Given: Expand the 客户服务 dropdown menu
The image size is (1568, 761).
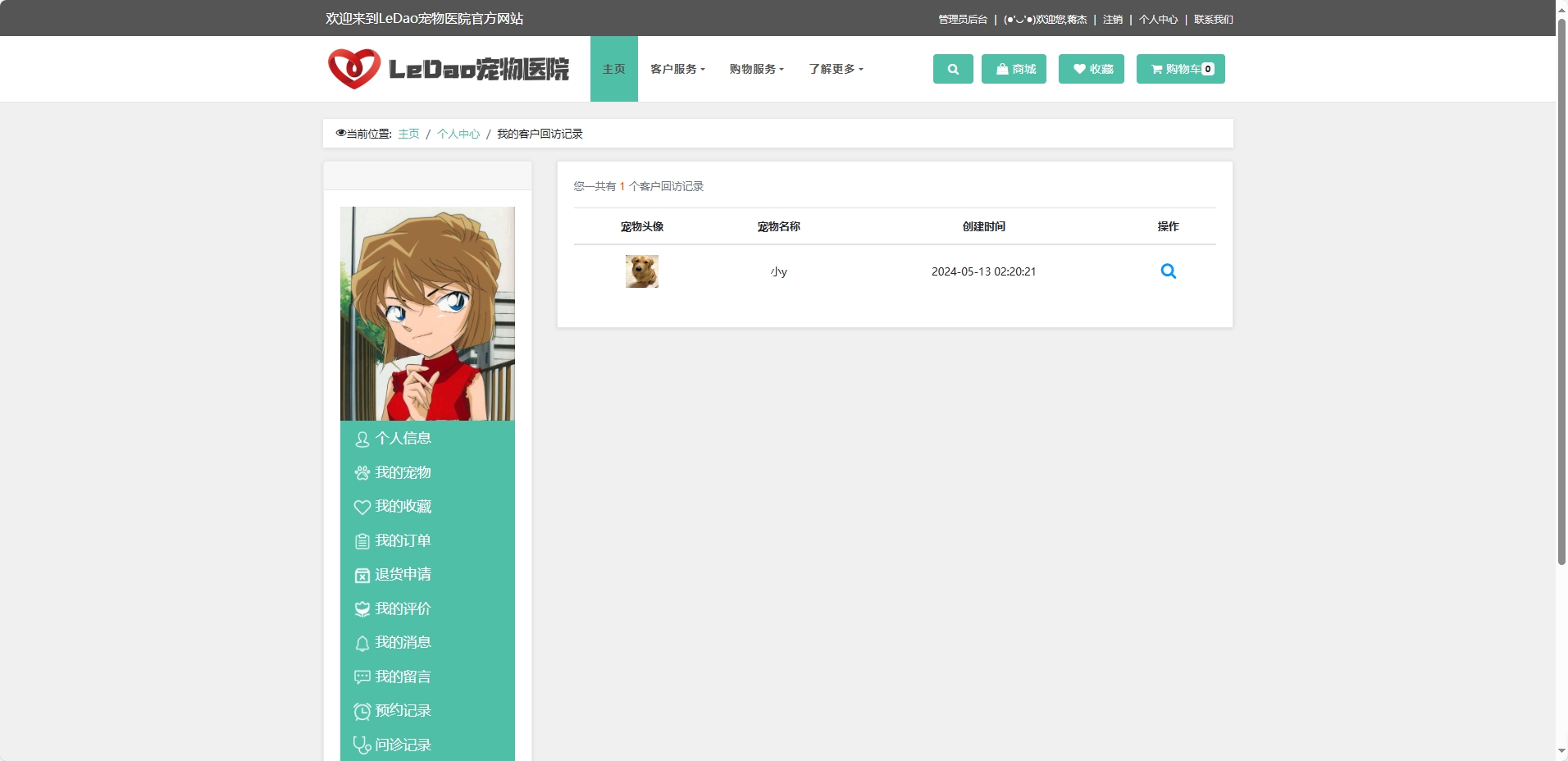Looking at the screenshot, I should 677,69.
